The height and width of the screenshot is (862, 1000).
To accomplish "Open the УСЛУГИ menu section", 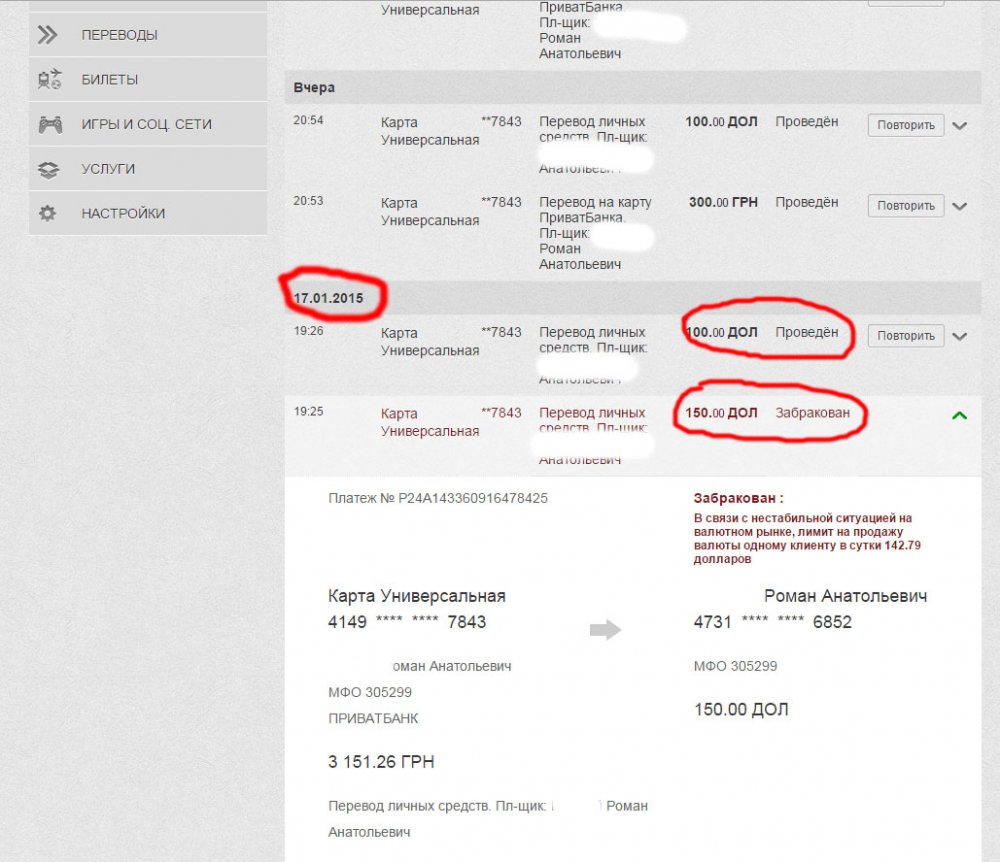I will click(148, 168).
